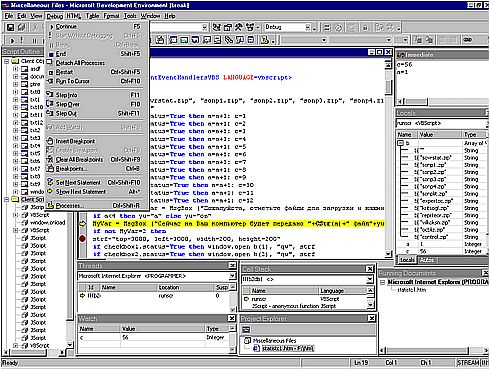The width and height of the screenshot is (489, 369).
Task: Click the Type column header in Watch
Action: 217,329
